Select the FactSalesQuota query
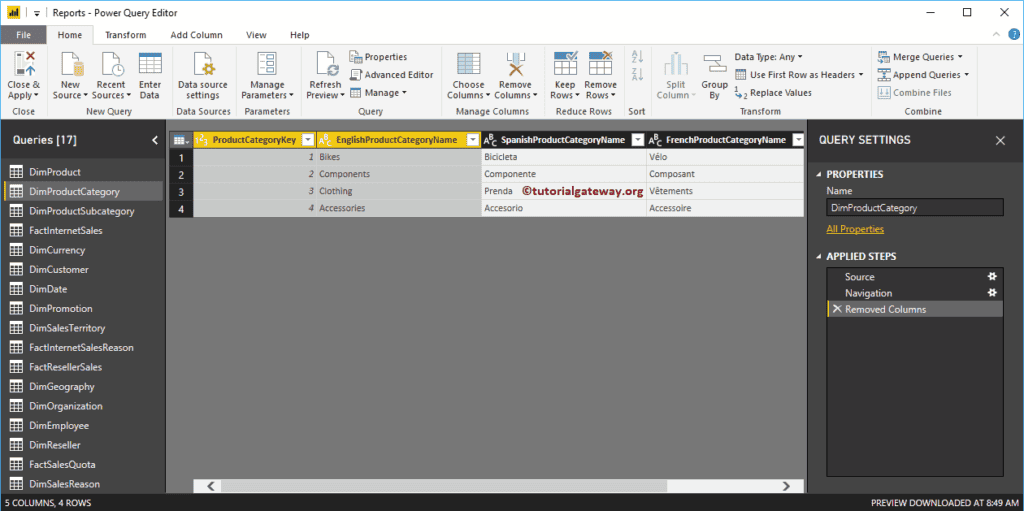The image size is (1024, 511). 82,465
